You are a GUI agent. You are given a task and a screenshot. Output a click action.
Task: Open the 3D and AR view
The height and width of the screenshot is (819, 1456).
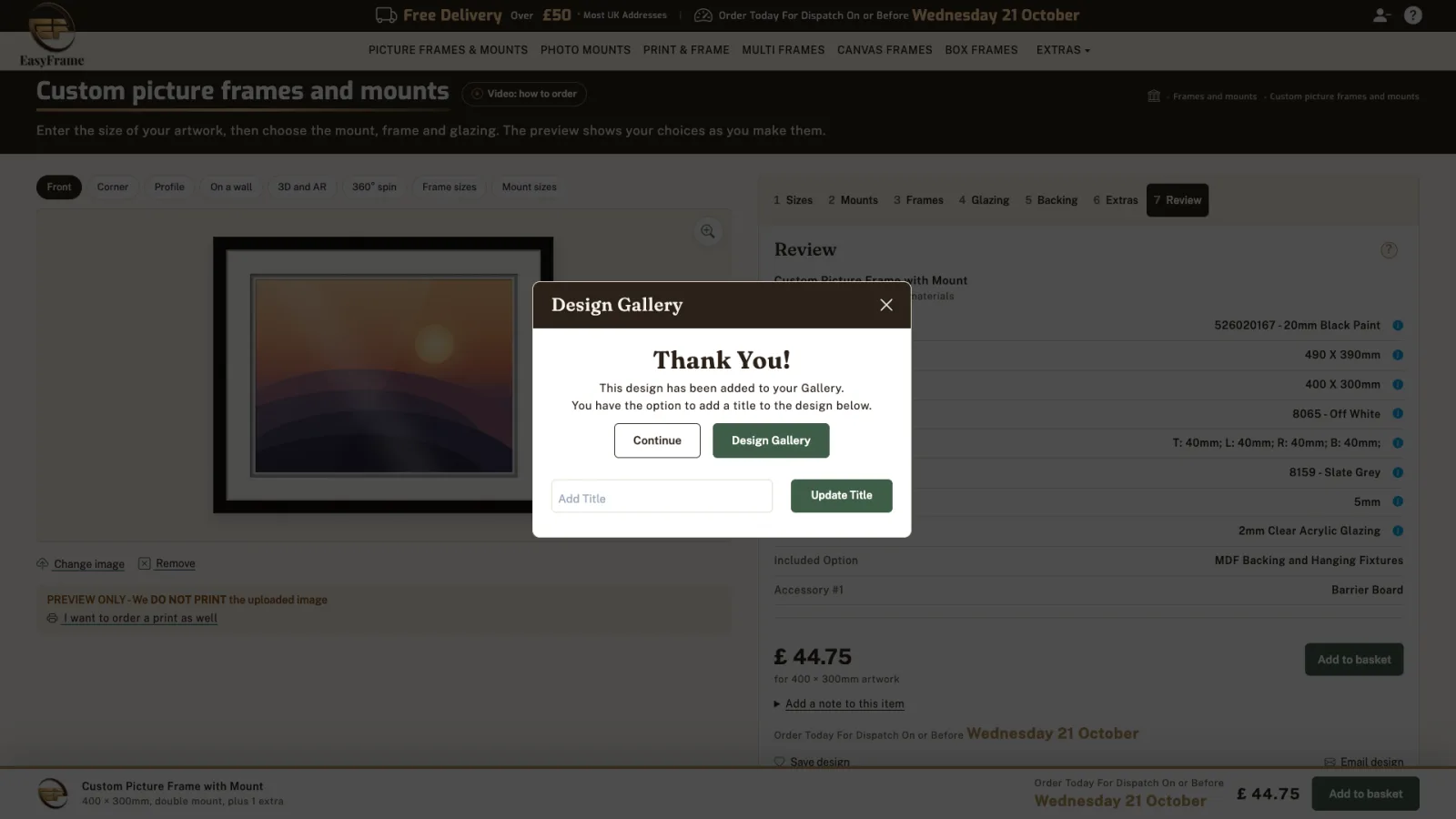point(302,187)
